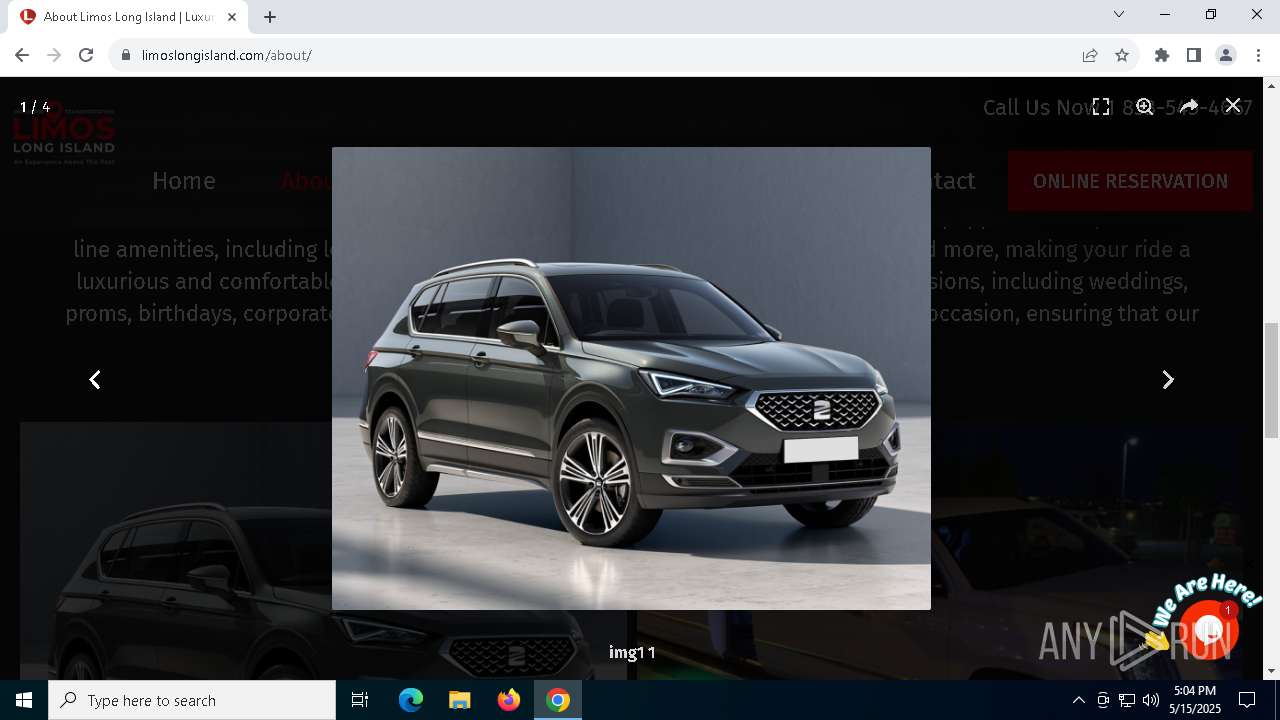
Task: Click the Windows taskbar search box
Action: [x=192, y=700]
